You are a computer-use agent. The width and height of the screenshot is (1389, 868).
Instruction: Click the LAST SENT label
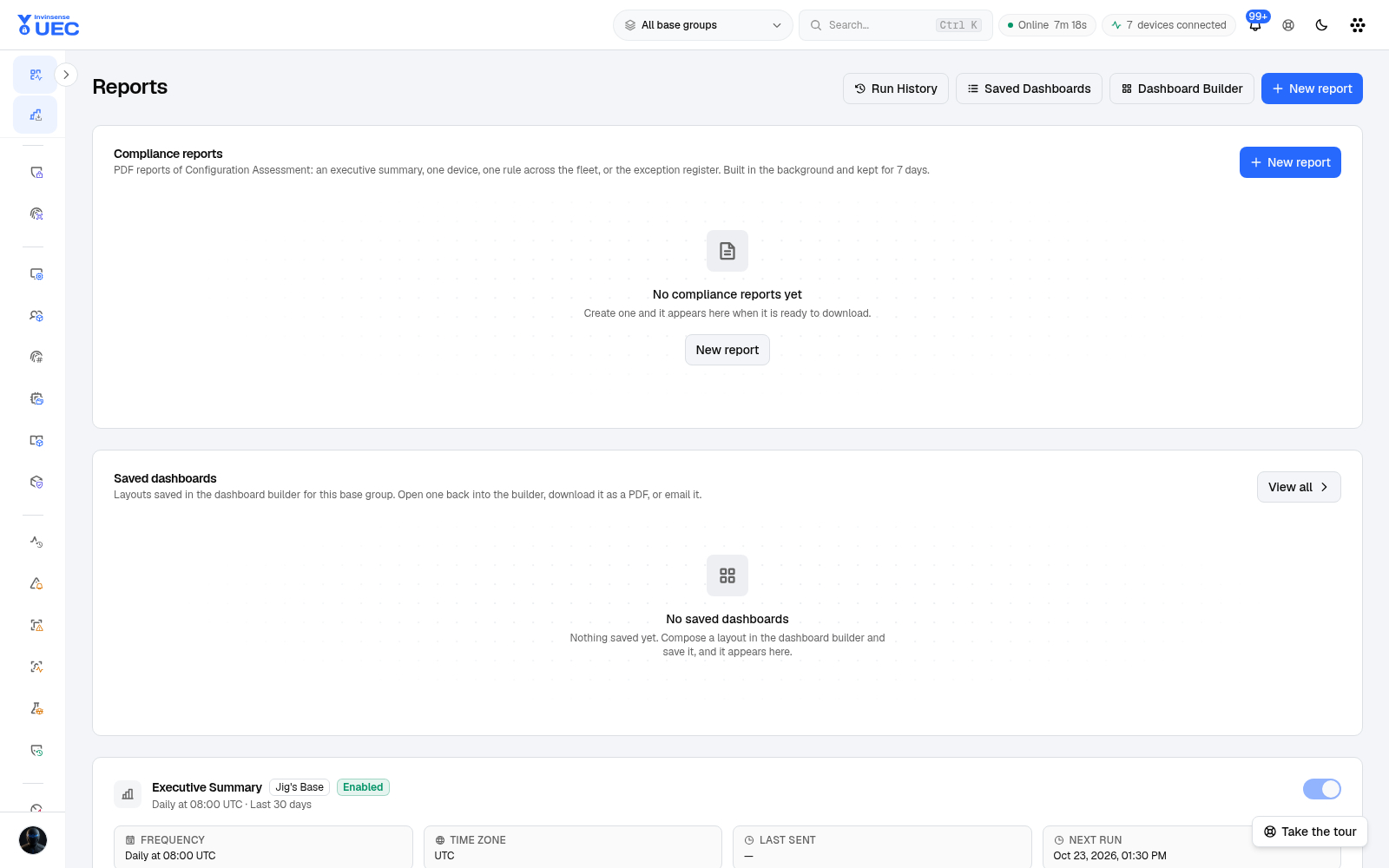pos(787,840)
